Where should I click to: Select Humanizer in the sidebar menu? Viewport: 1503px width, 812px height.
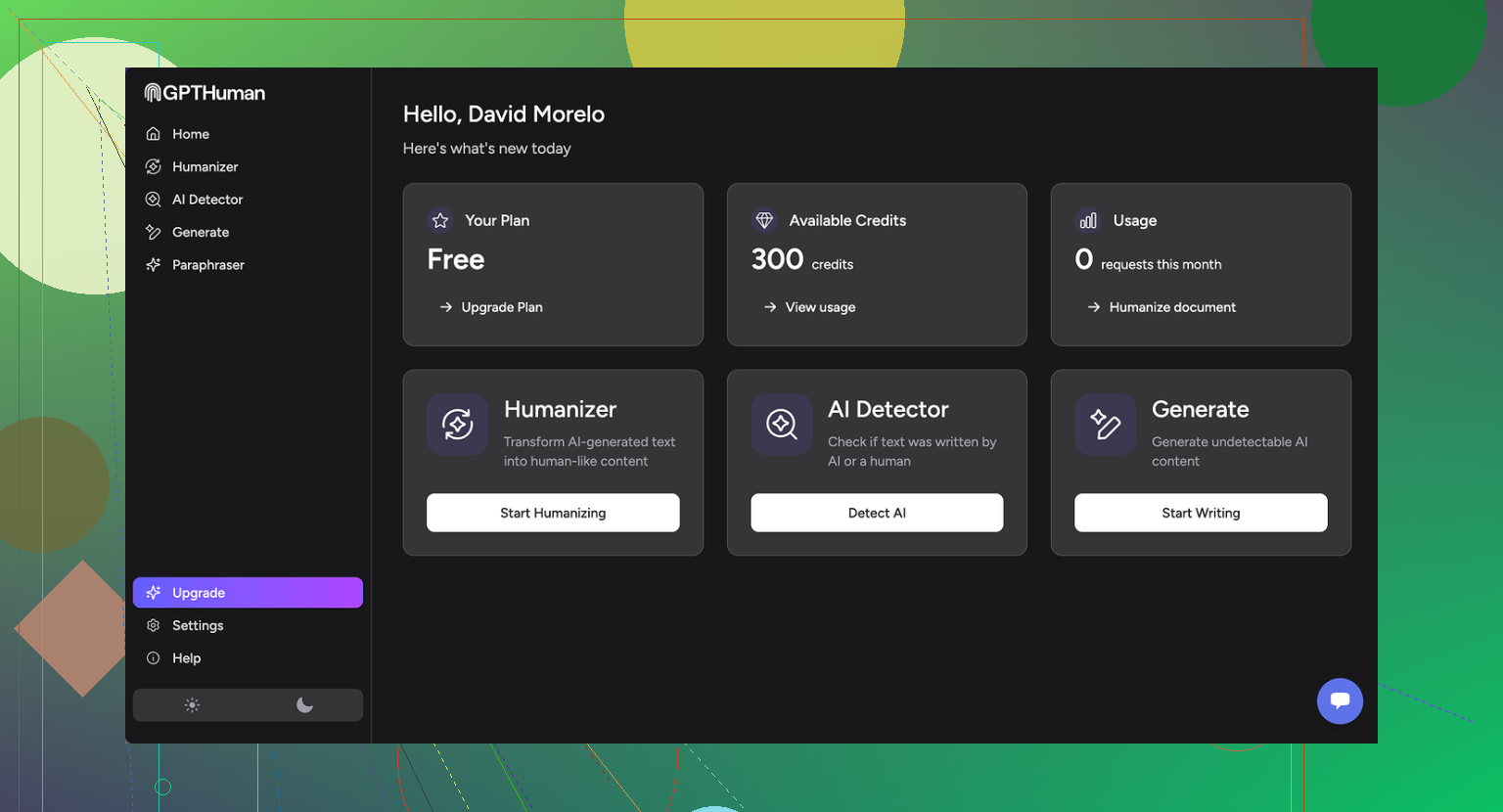click(x=205, y=167)
